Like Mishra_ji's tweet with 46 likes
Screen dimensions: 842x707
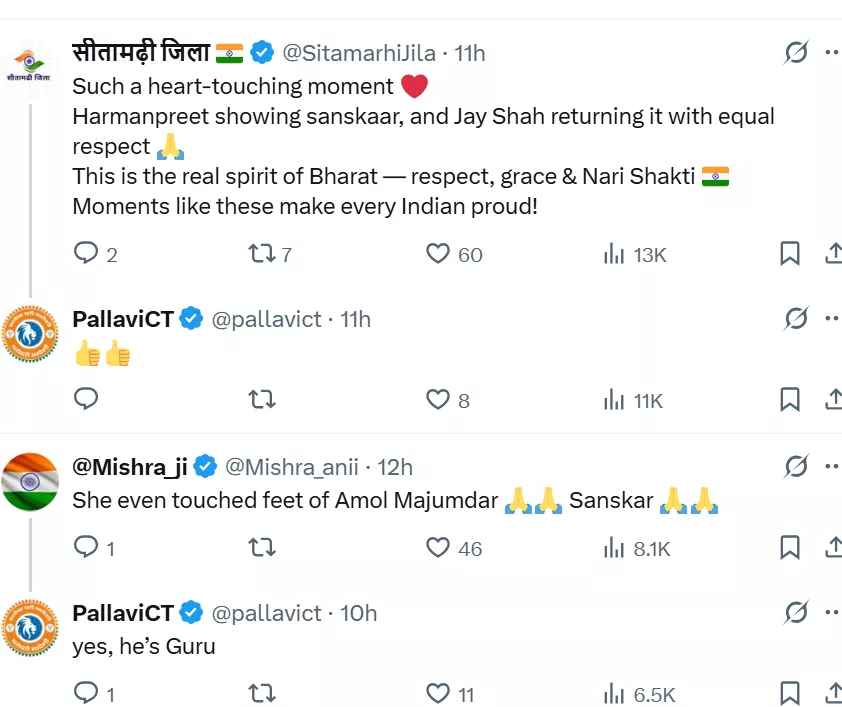[438, 547]
